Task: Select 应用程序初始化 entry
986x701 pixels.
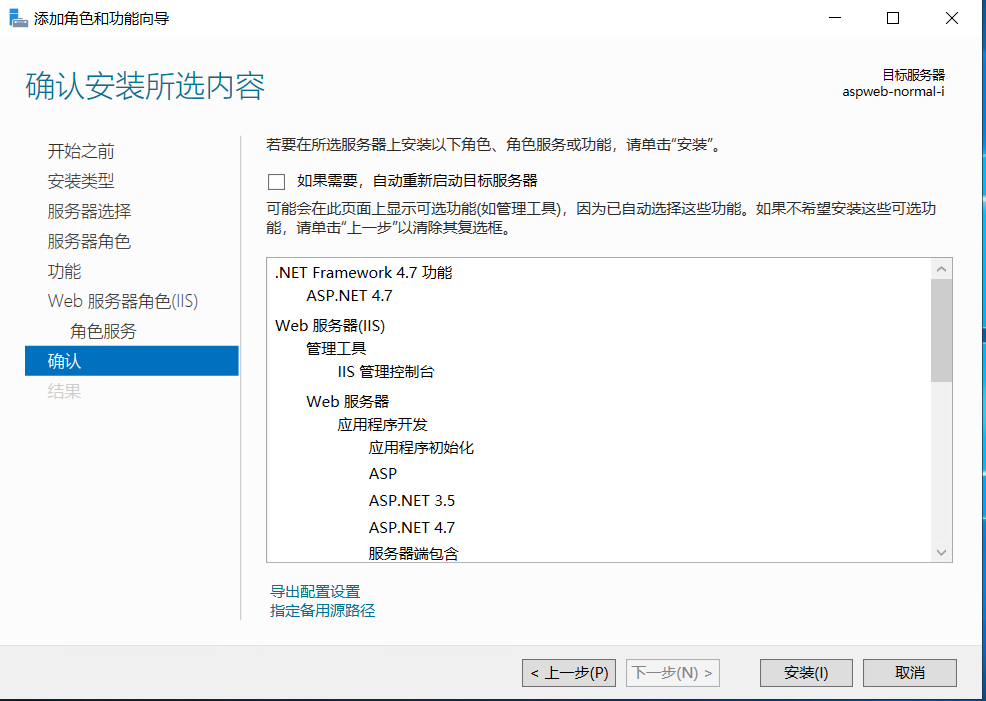Action: click(x=421, y=448)
